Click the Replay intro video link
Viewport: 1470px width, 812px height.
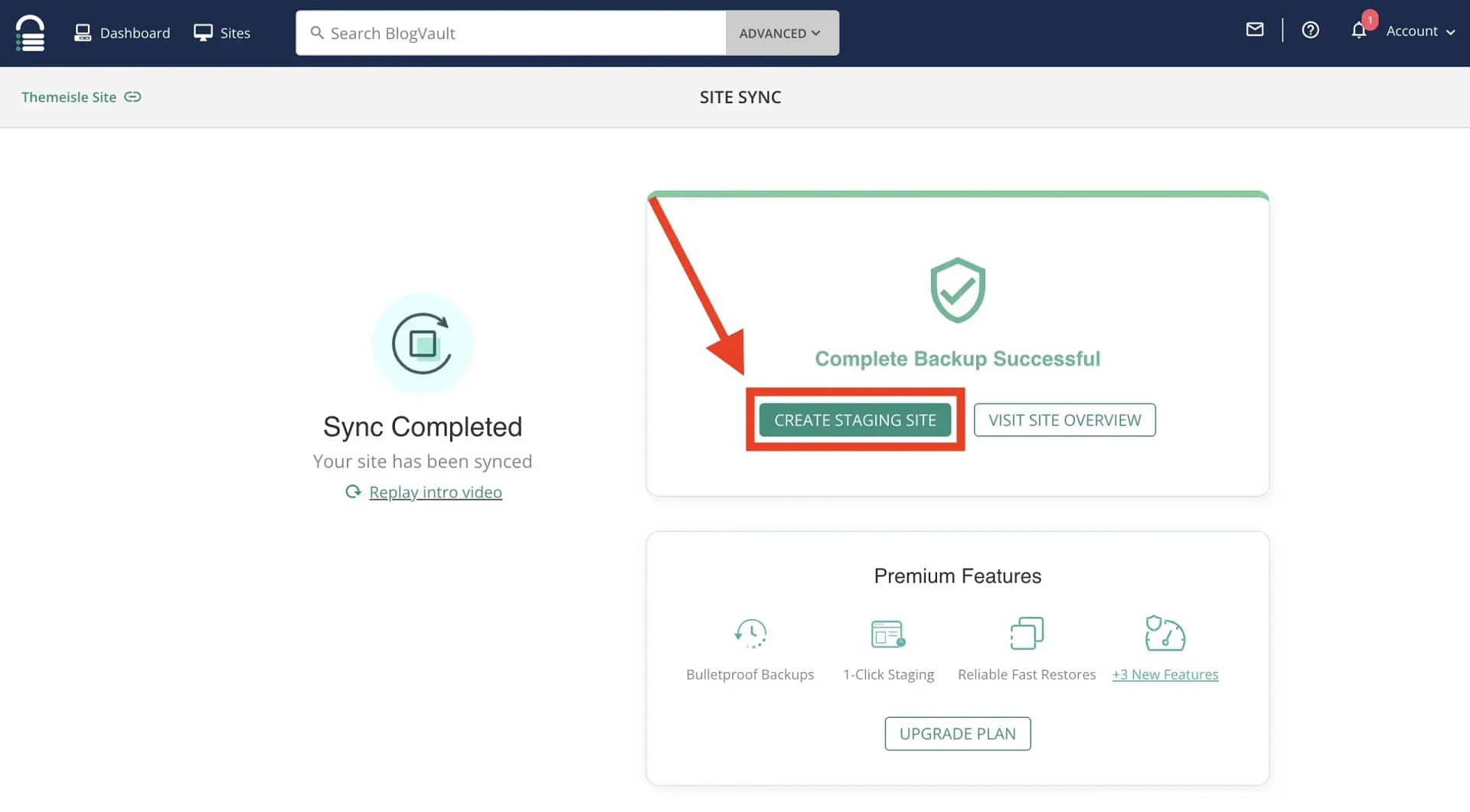tap(436, 492)
